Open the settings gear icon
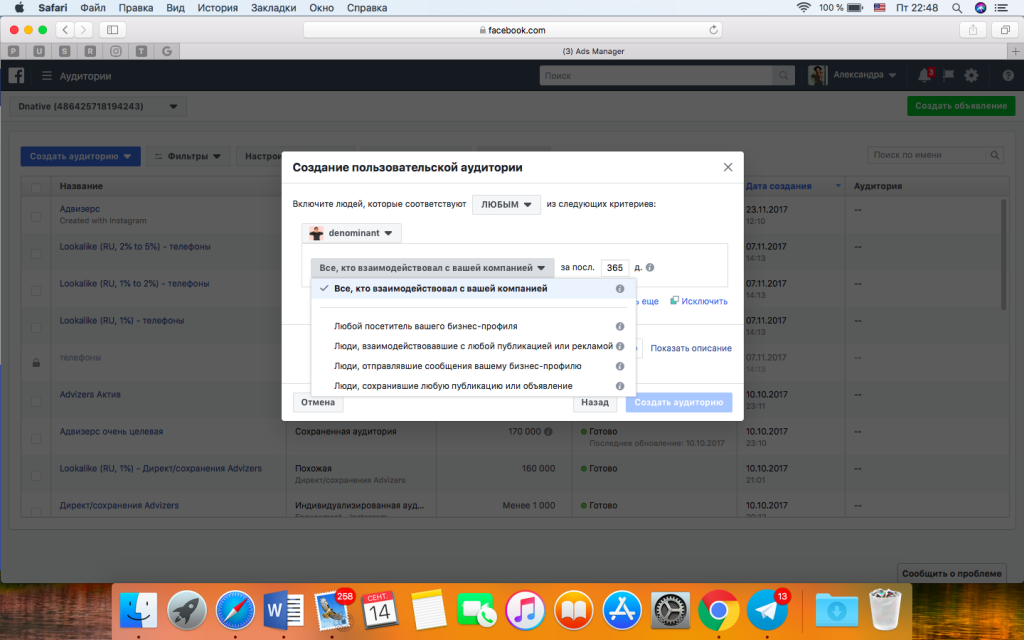 (x=971, y=76)
